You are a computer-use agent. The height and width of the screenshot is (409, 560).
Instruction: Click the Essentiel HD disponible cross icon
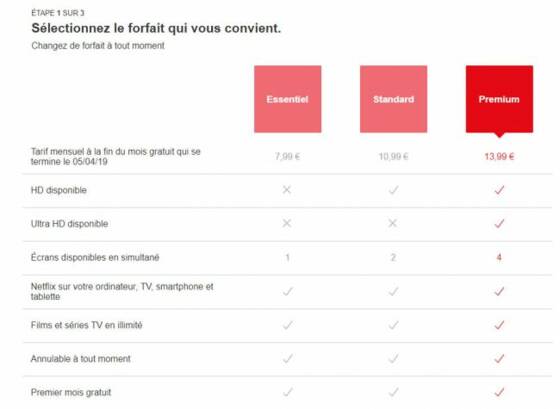287,190
